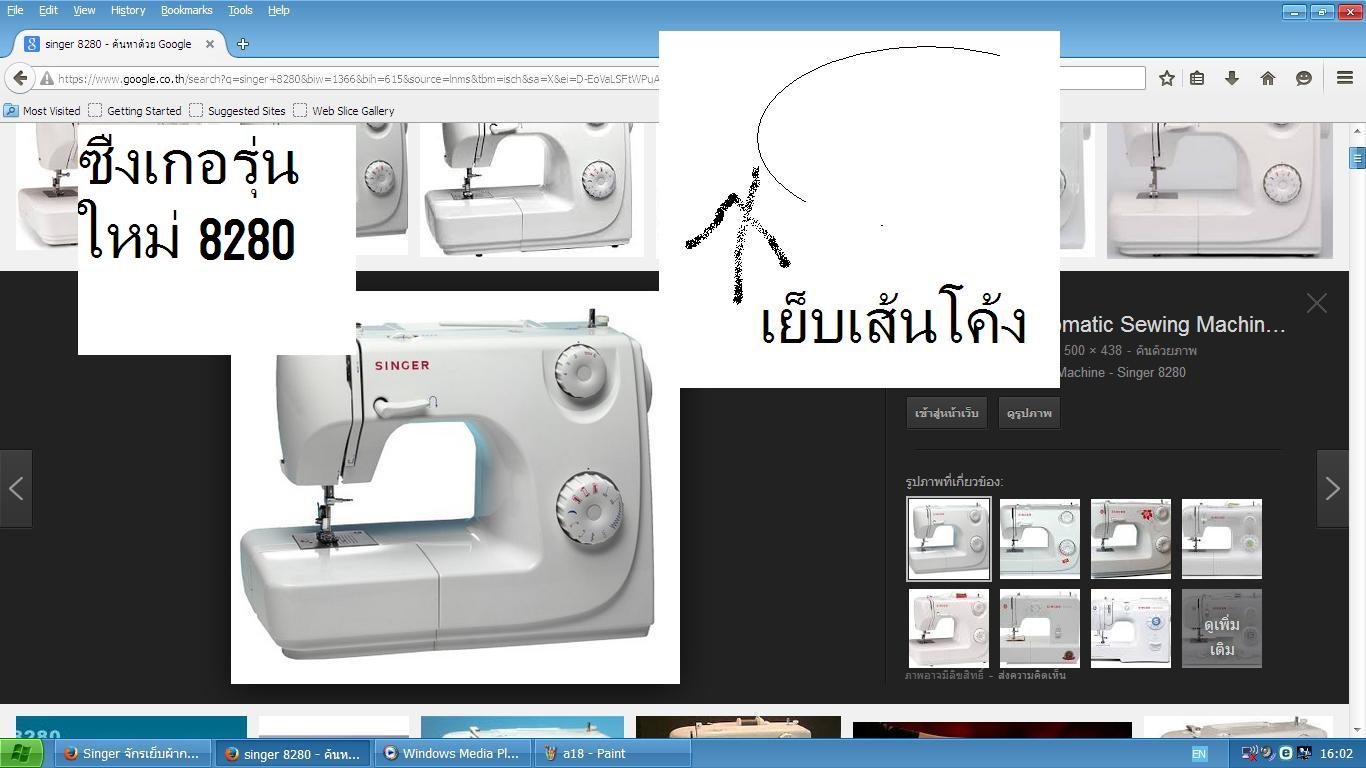Bookmark this page with the star icon
The image size is (1366, 768).
pos(1166,78)
